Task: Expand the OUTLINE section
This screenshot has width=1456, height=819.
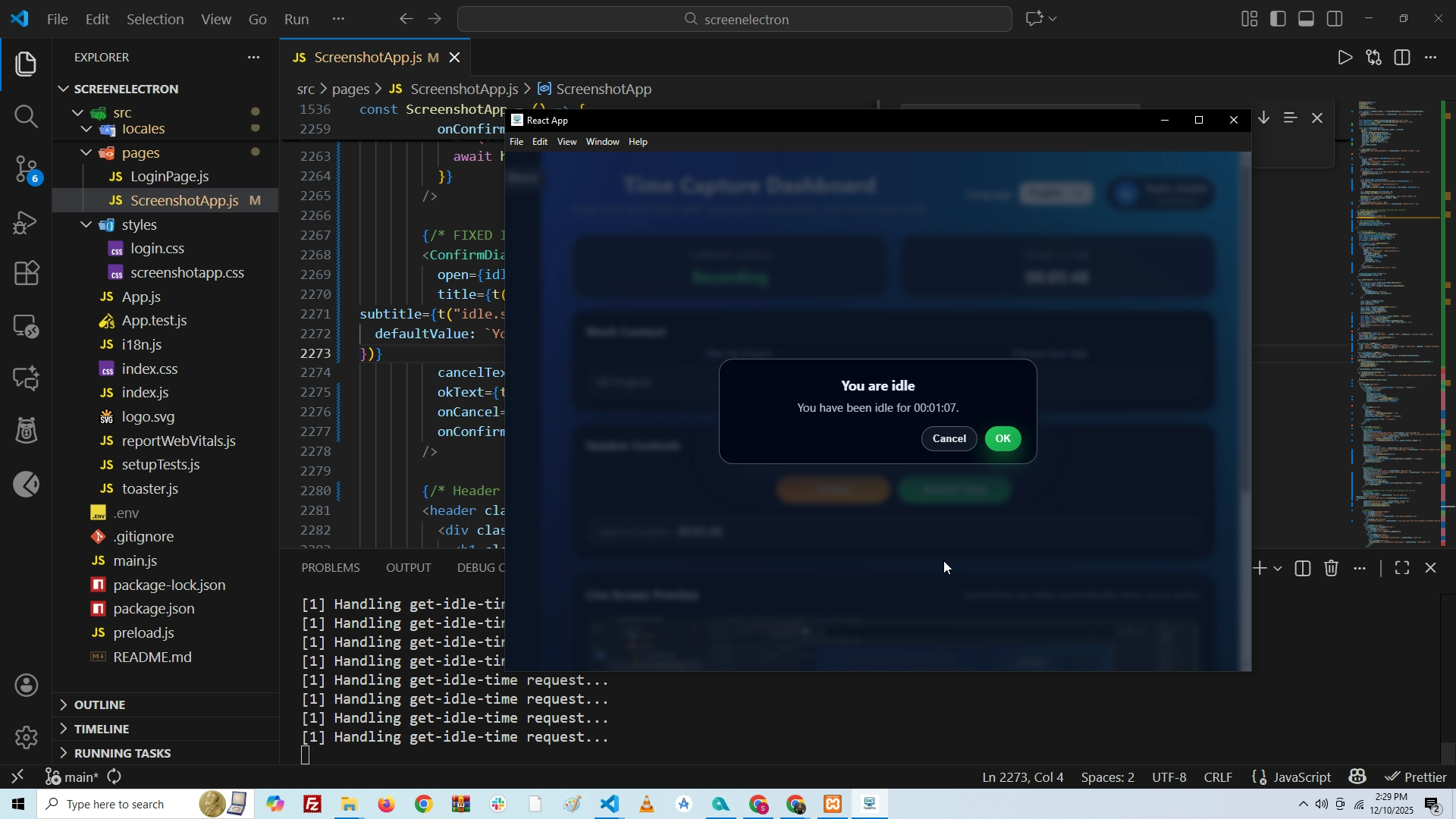Action: click(99, 704)
